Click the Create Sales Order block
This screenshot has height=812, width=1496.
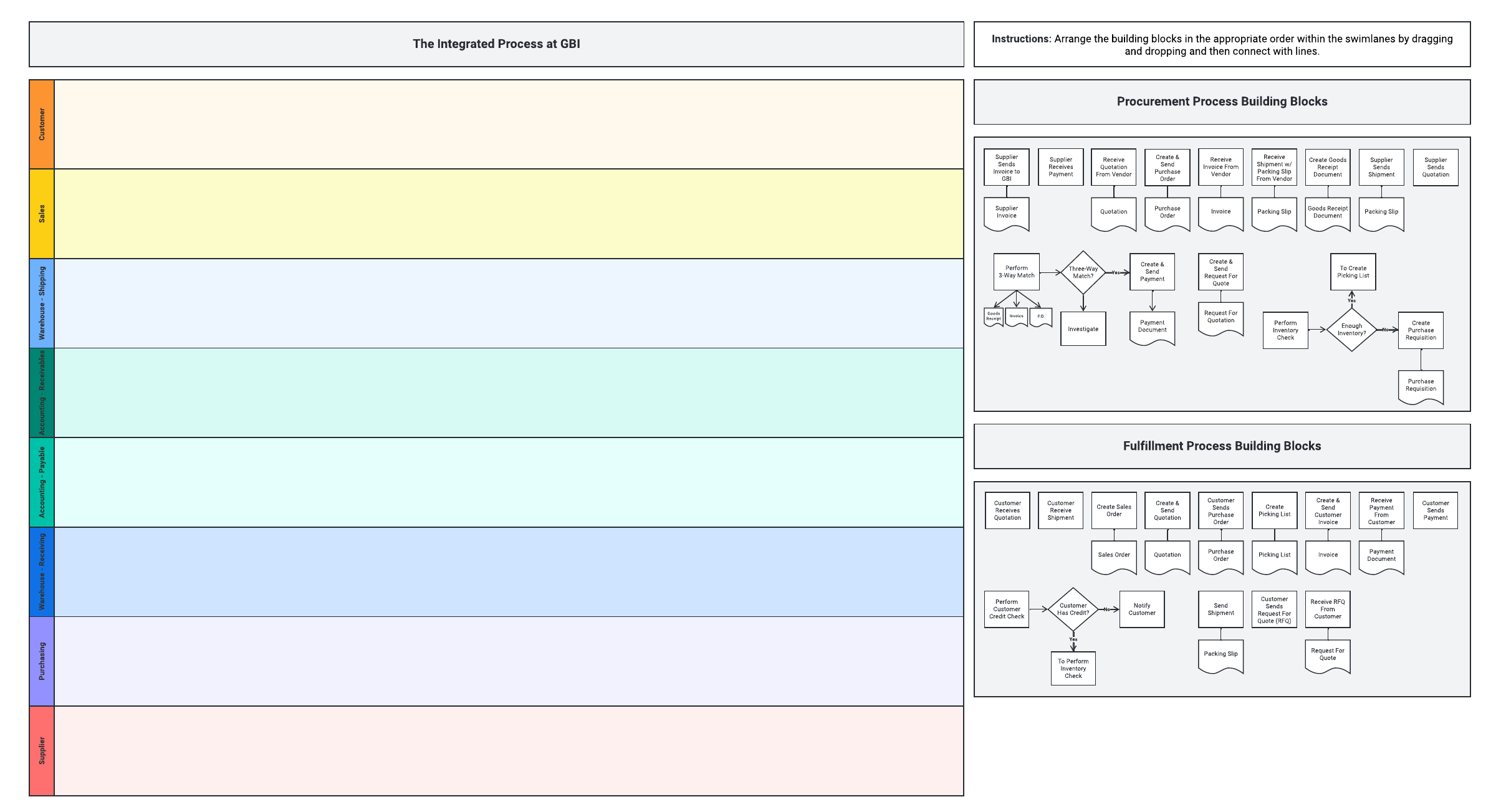point(1113,510)
